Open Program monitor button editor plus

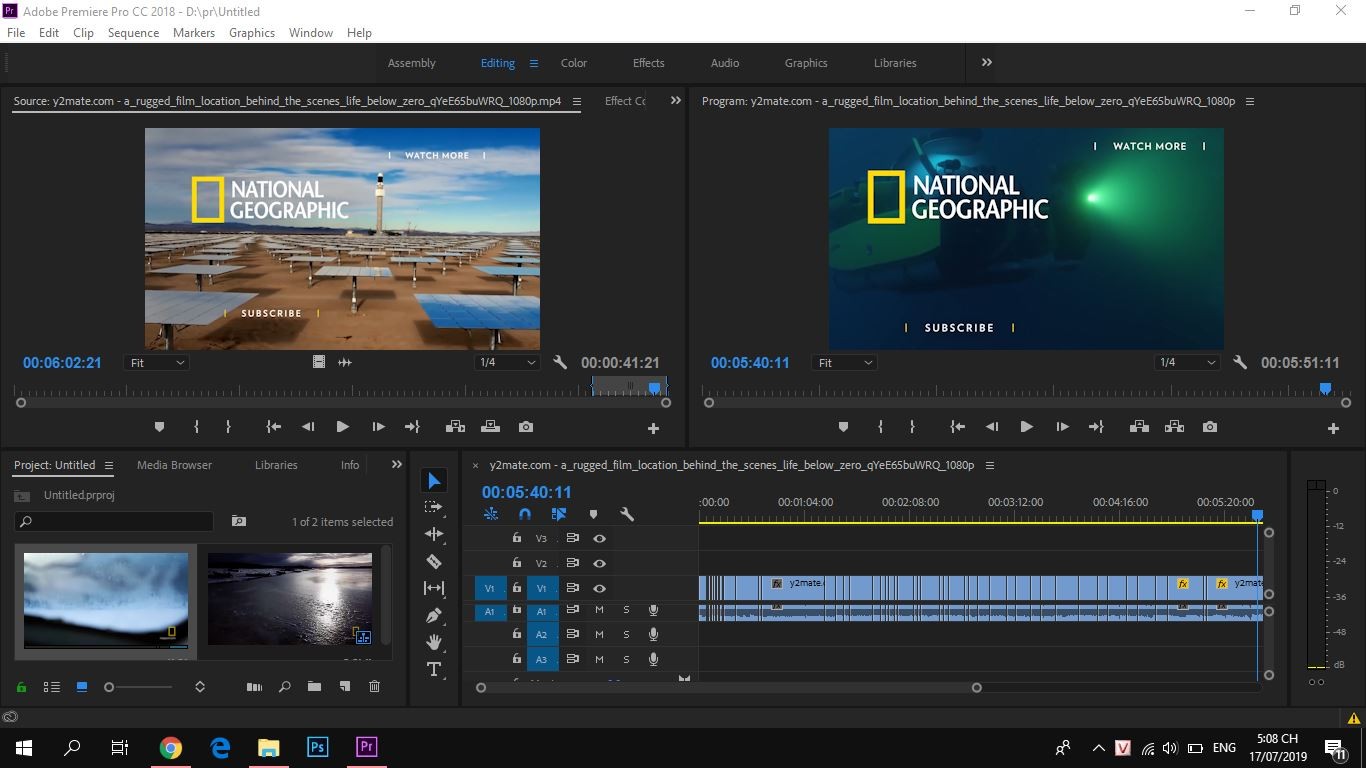point(1333,428)
